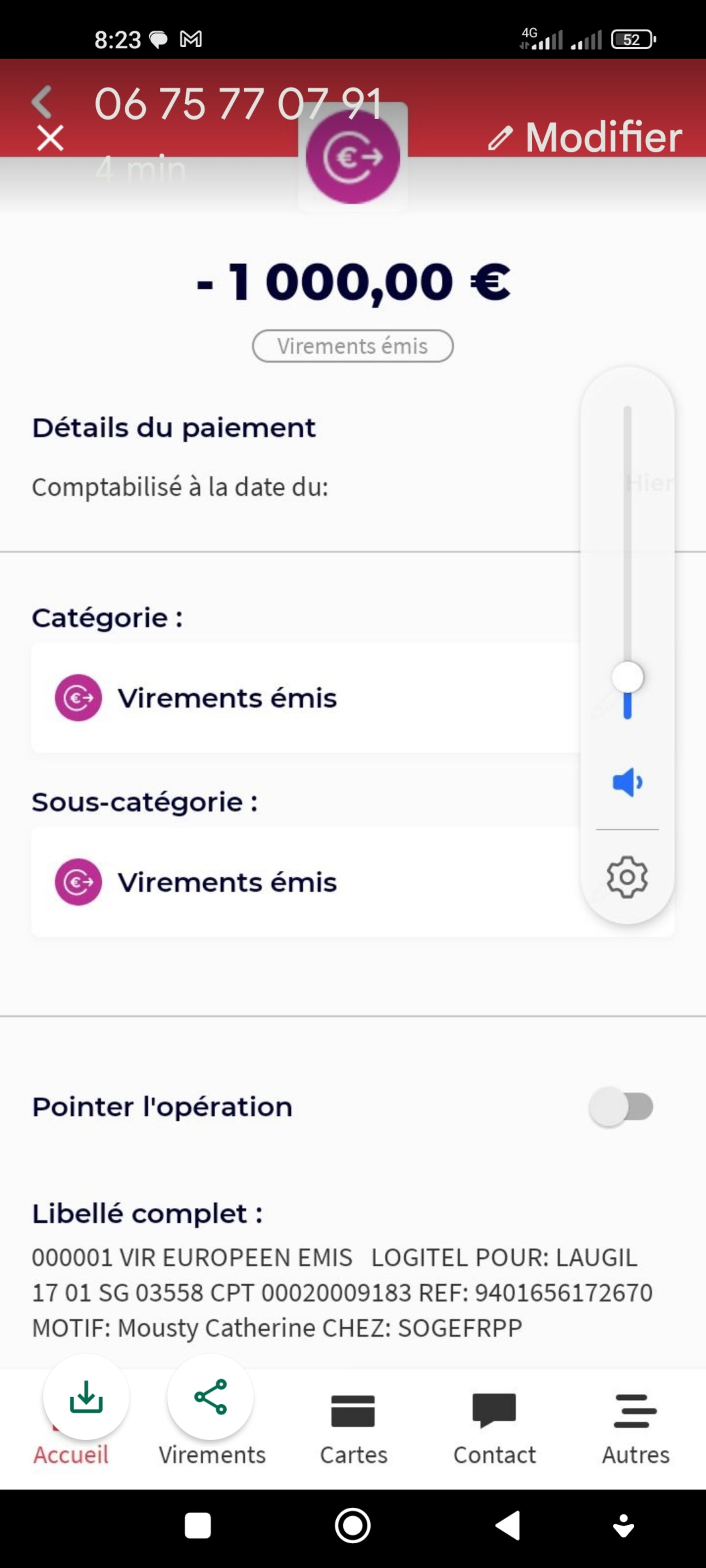Mute sound using the blue speaker icon
This screenshot has height=1568, width=706.
(x=627, y=782)
